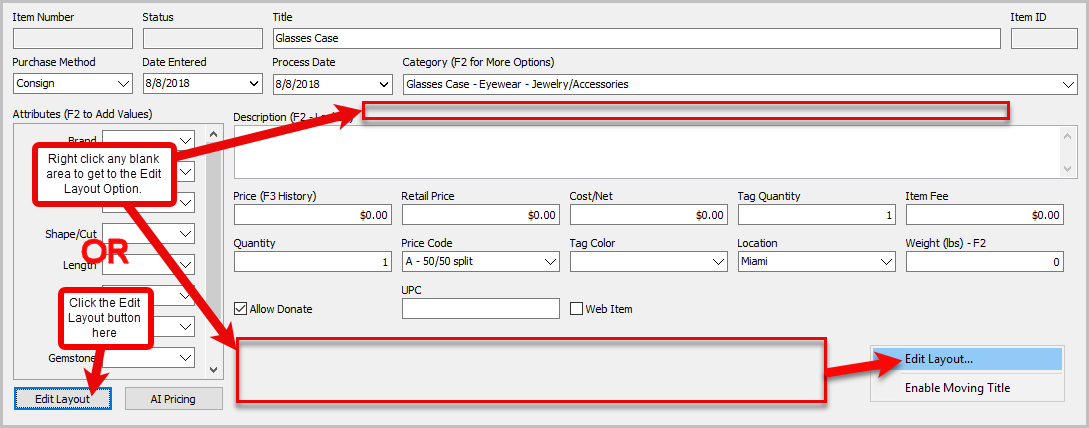
Task: Expand the Tag Color dropdown
Action: coord(649,262)
